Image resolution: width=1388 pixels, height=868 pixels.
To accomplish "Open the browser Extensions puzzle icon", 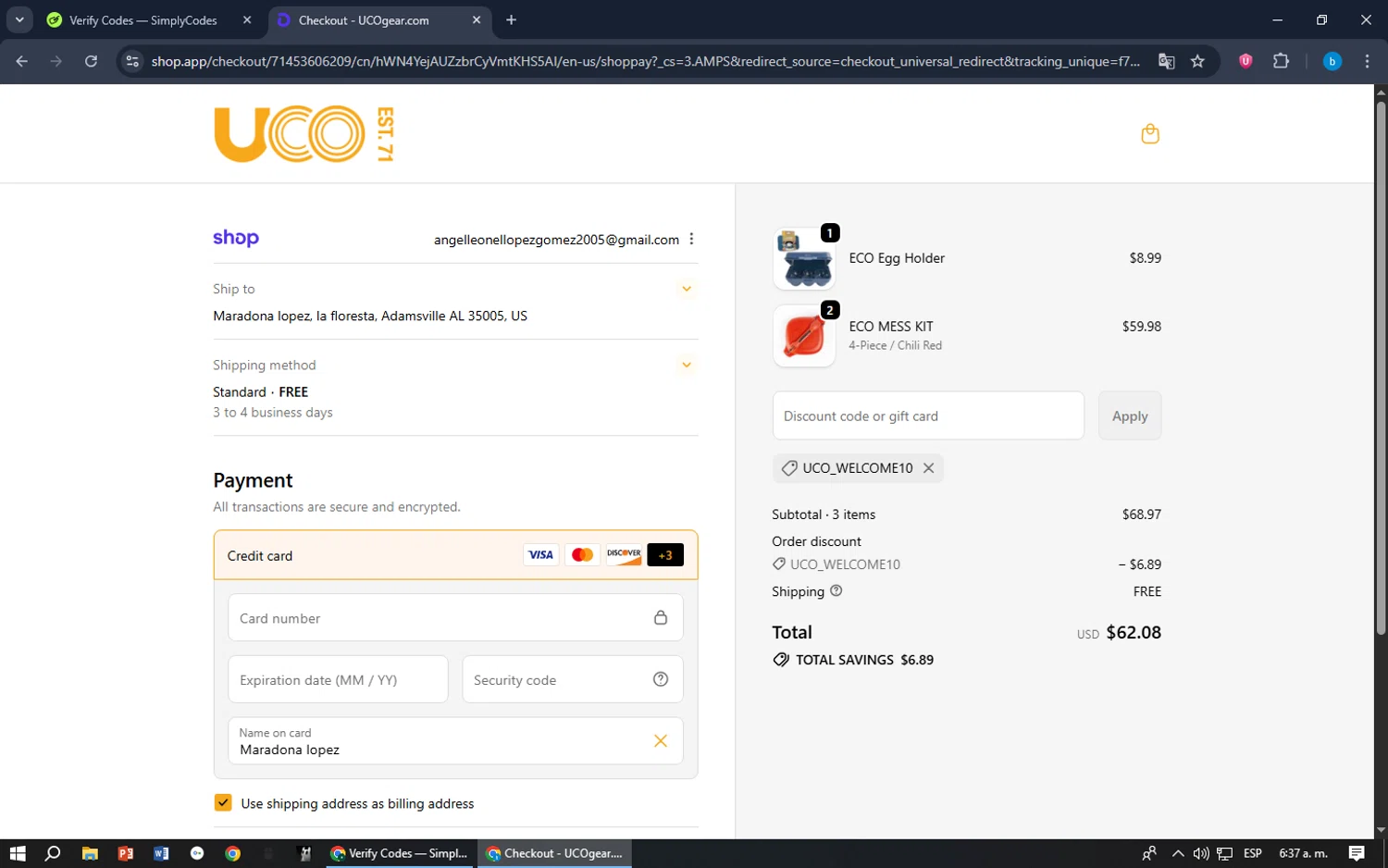I will point(1281,61).
